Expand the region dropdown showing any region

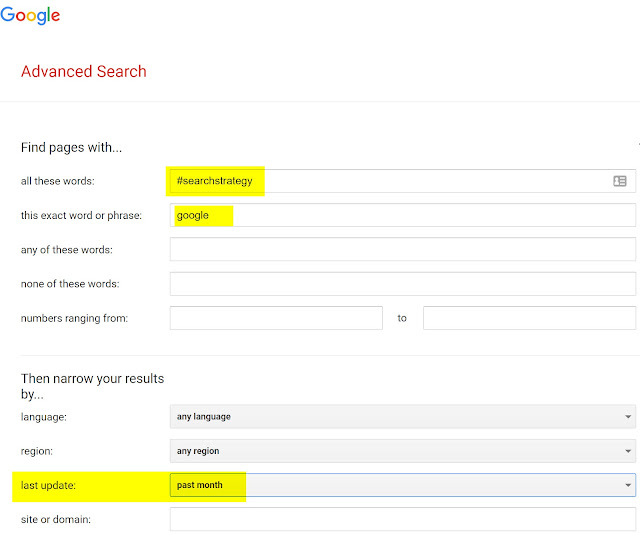tap(402, 451)
